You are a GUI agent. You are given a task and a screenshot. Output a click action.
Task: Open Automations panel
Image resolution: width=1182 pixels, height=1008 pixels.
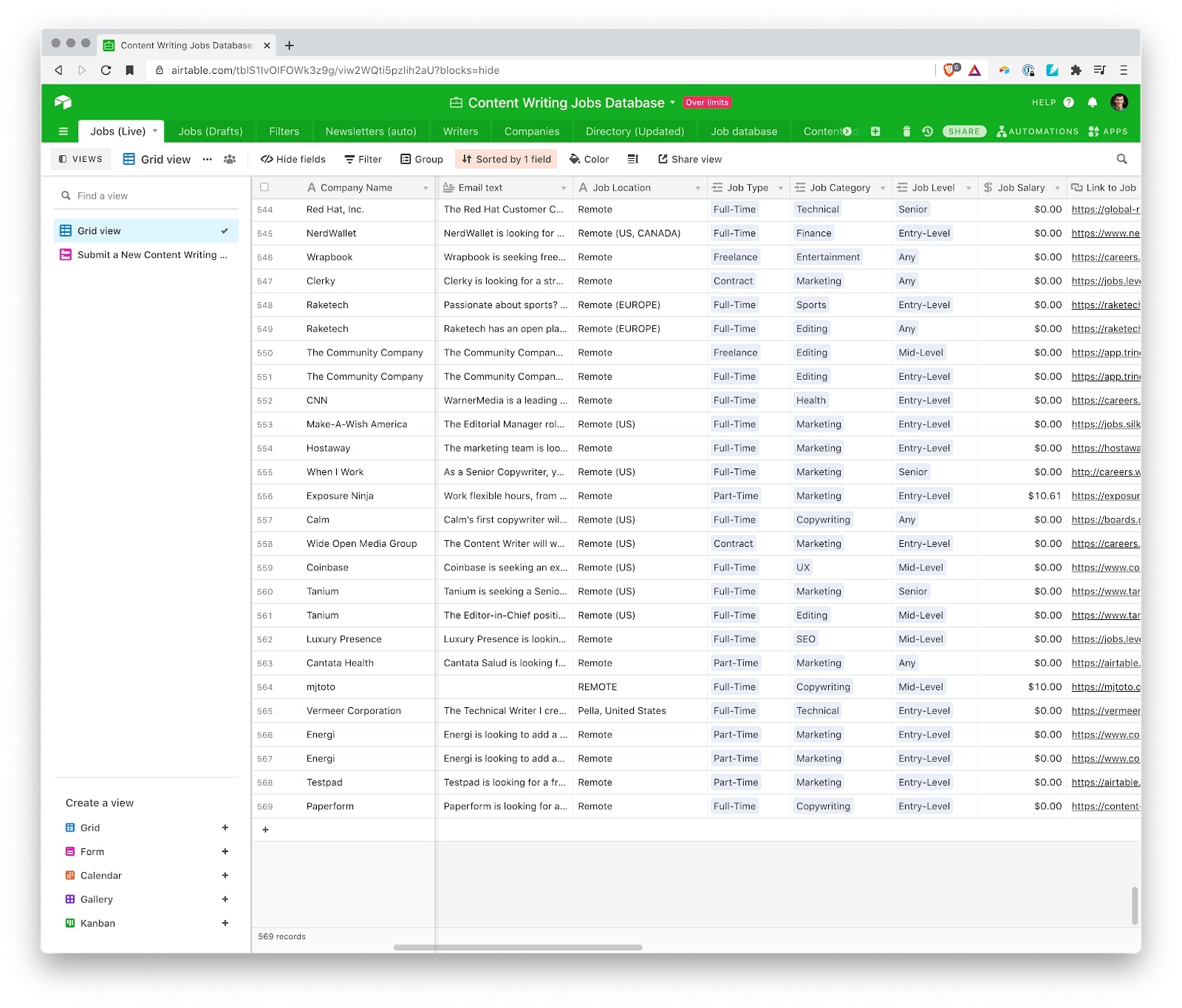[x=1038, y=132]
